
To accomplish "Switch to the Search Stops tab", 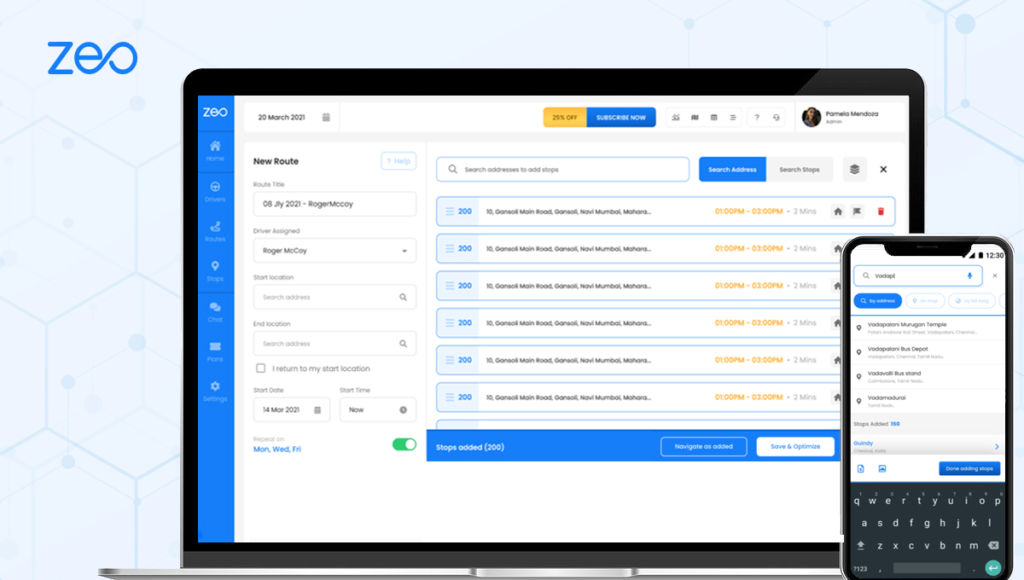I will click(800, 169).
